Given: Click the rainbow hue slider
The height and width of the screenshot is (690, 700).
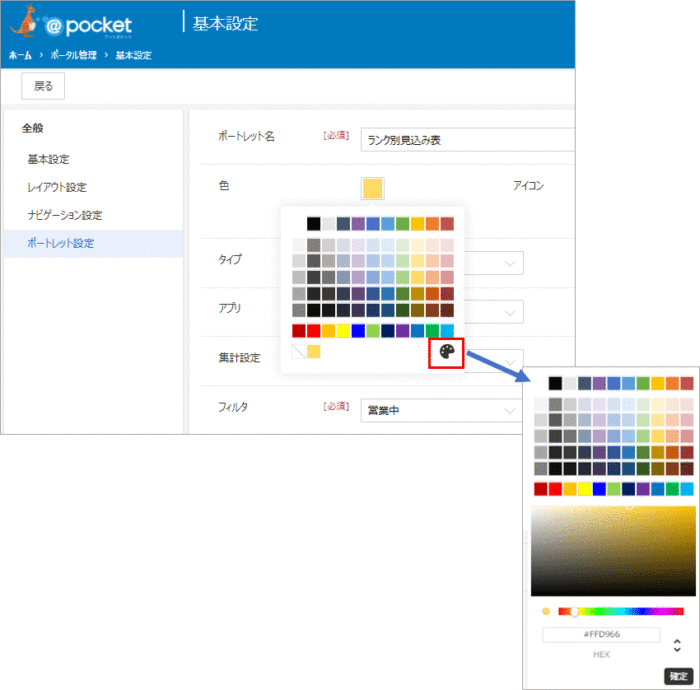Looking at the screenshot, I should [x=621, y=611].
